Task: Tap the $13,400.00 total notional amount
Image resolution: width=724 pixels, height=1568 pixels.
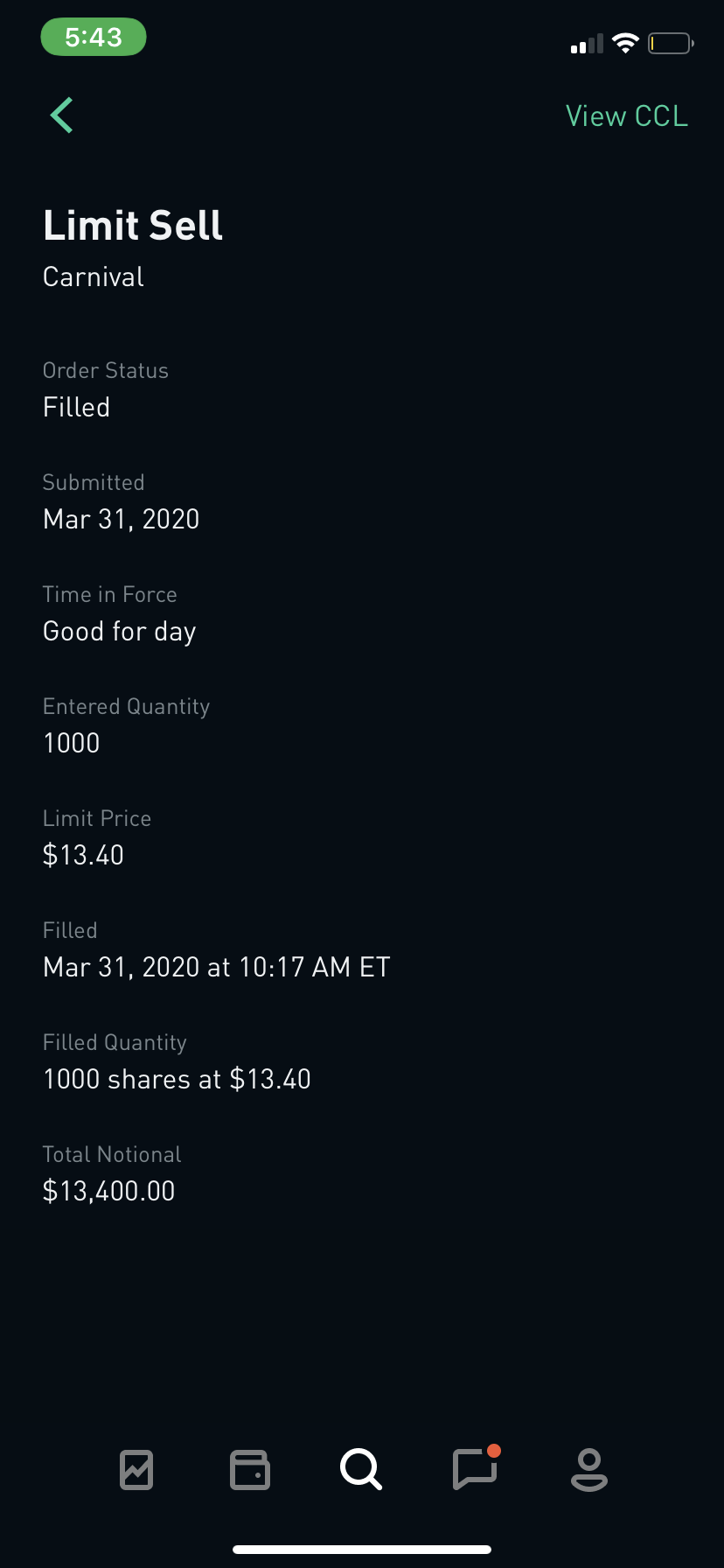Action: [109, 1192]
